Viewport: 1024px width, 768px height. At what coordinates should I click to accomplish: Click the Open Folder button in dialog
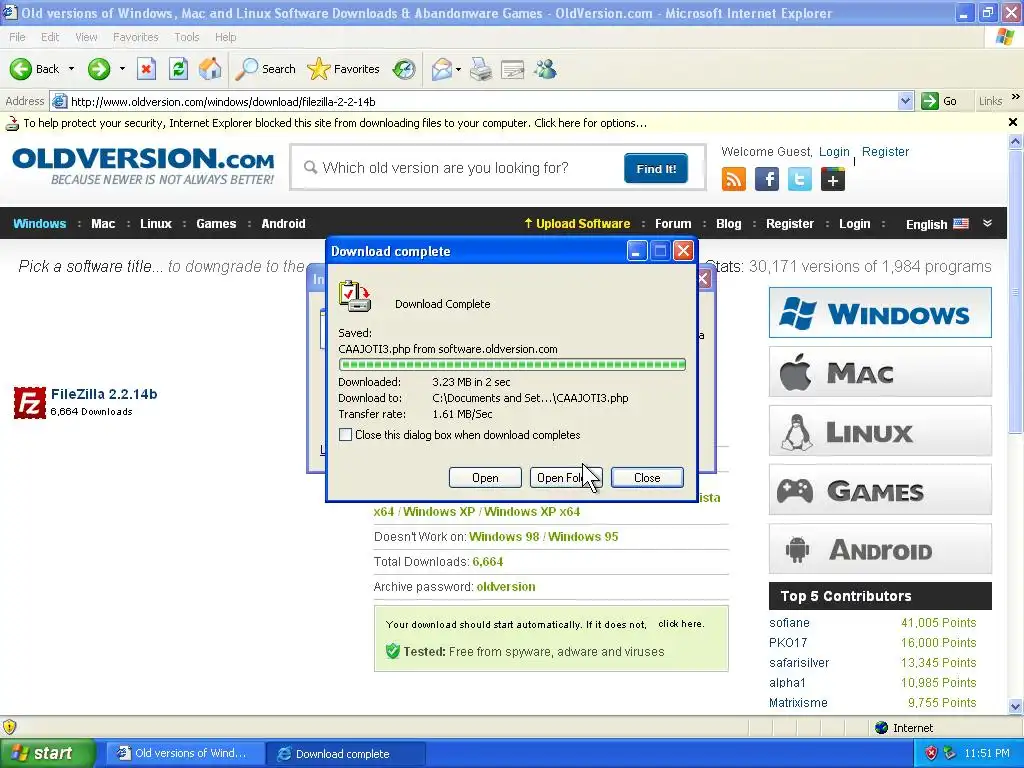pyautogui.click(x=566, y=477)
